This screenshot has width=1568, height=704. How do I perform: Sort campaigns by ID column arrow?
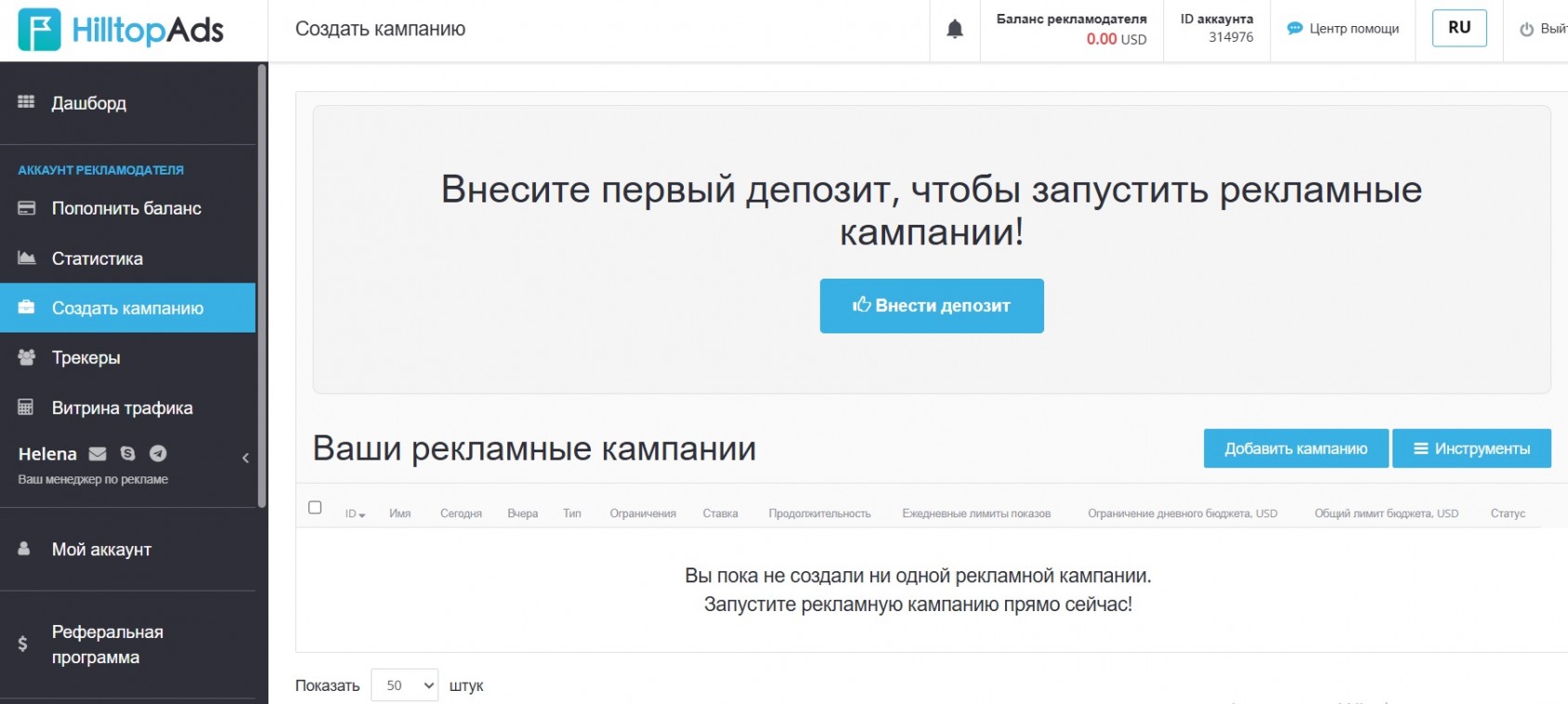click(x=362, y=515)
